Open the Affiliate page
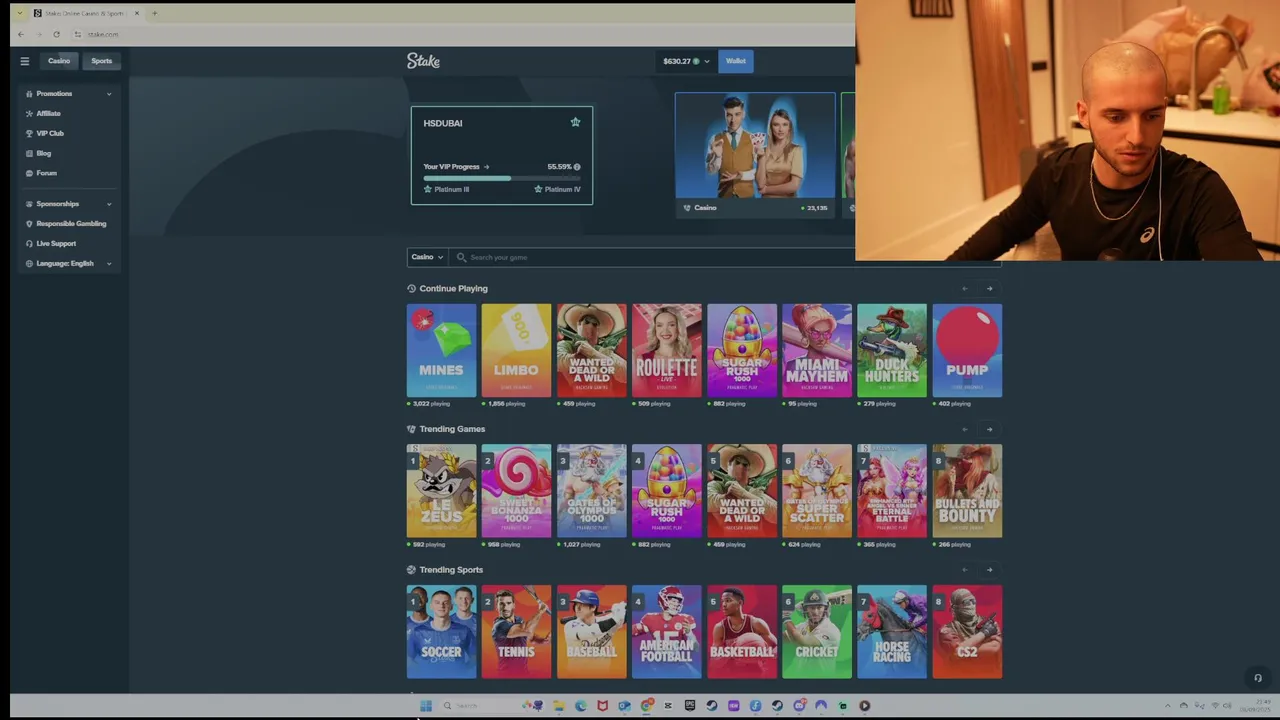1280x720 pixels. point(48,114)
